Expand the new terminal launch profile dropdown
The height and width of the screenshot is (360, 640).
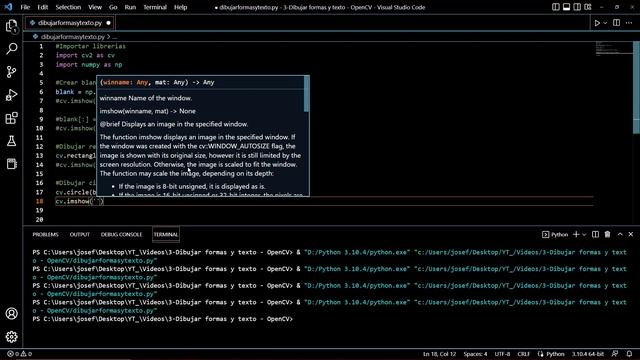click(584, 235)
